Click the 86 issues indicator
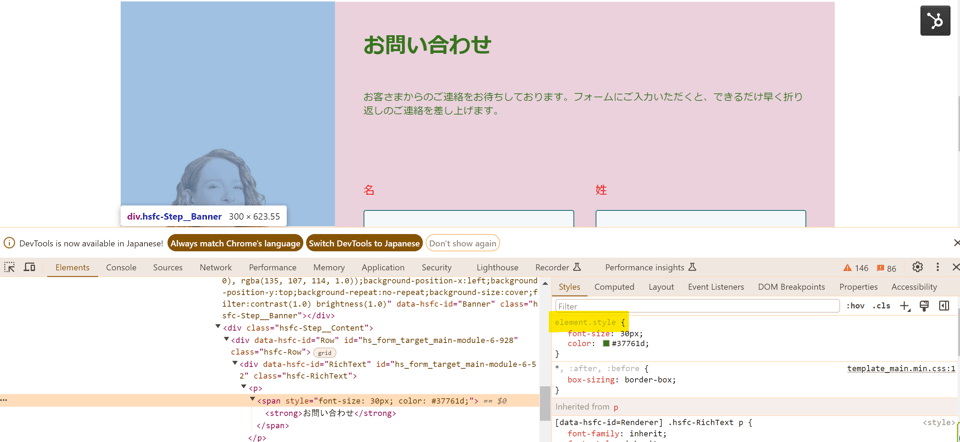 887,268
